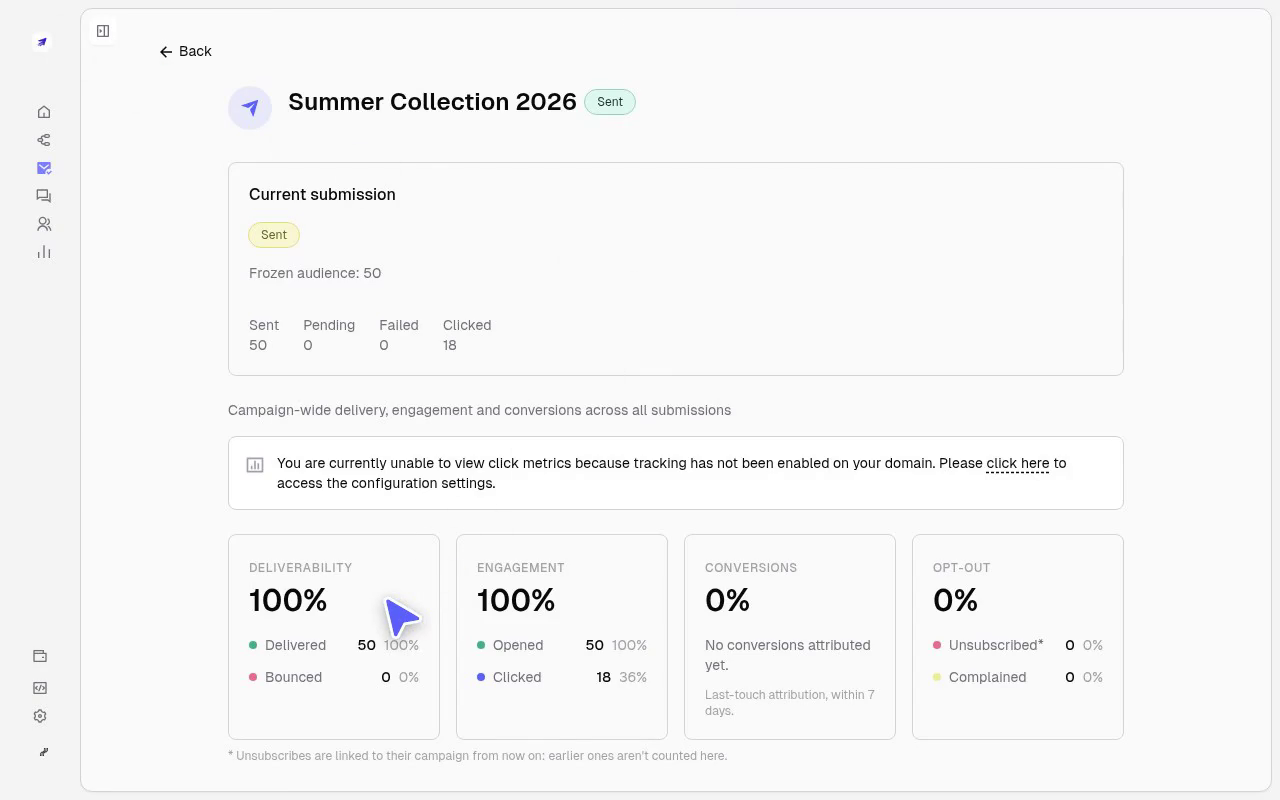Click the Bounced row in Deliverability

tap(334, 677)
